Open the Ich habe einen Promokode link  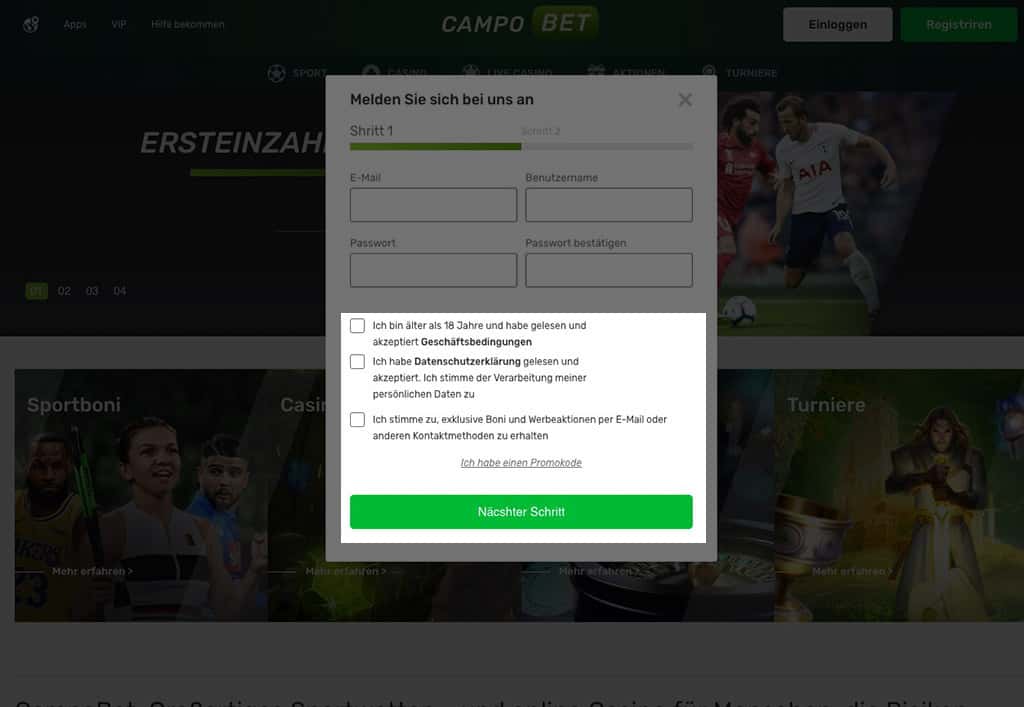pyautogui.click(x=521, y=463)
